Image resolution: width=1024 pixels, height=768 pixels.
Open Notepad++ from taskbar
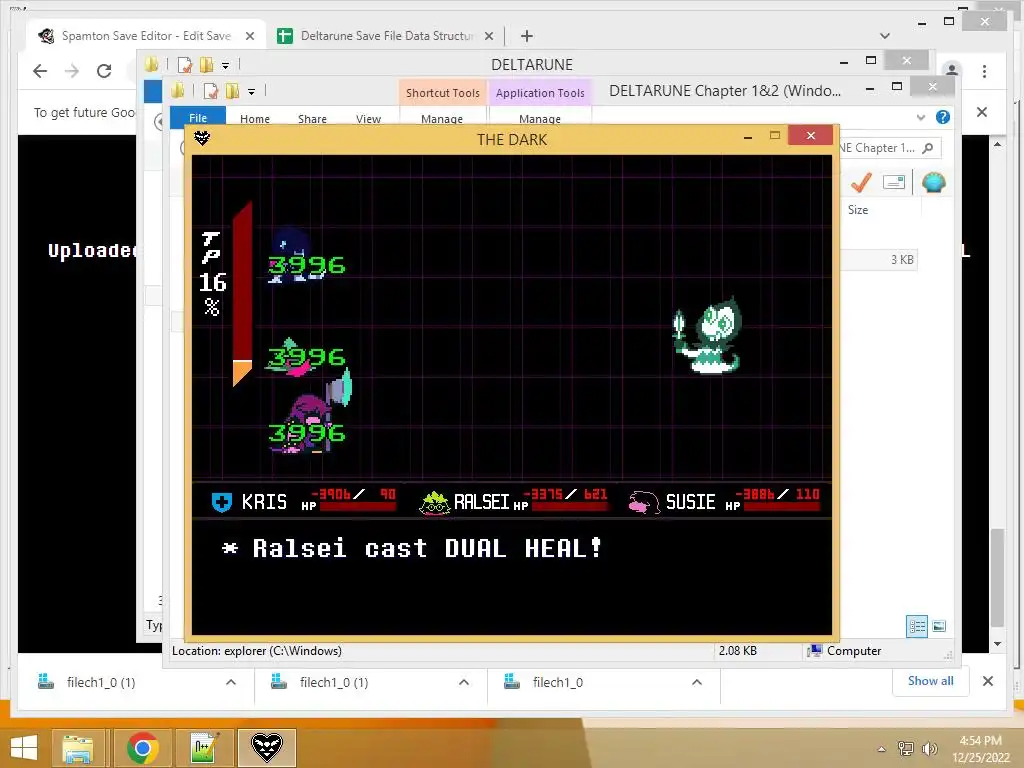click(x=205, y=748)
